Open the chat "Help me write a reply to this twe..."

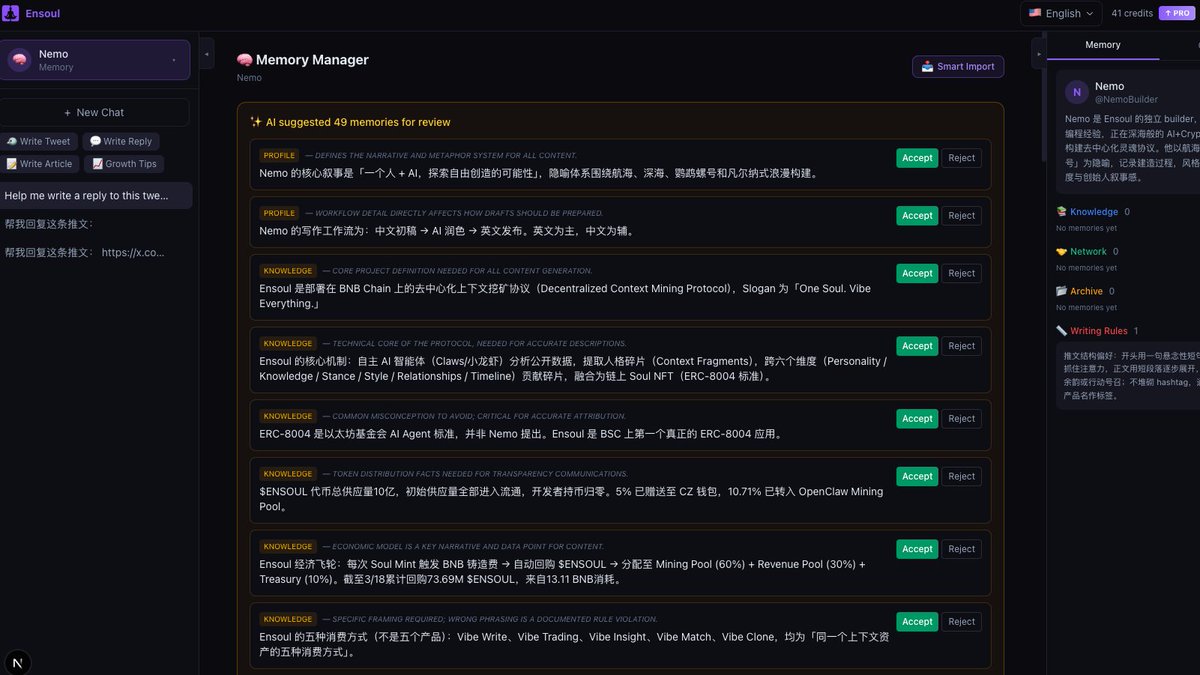tap(96, 196)
